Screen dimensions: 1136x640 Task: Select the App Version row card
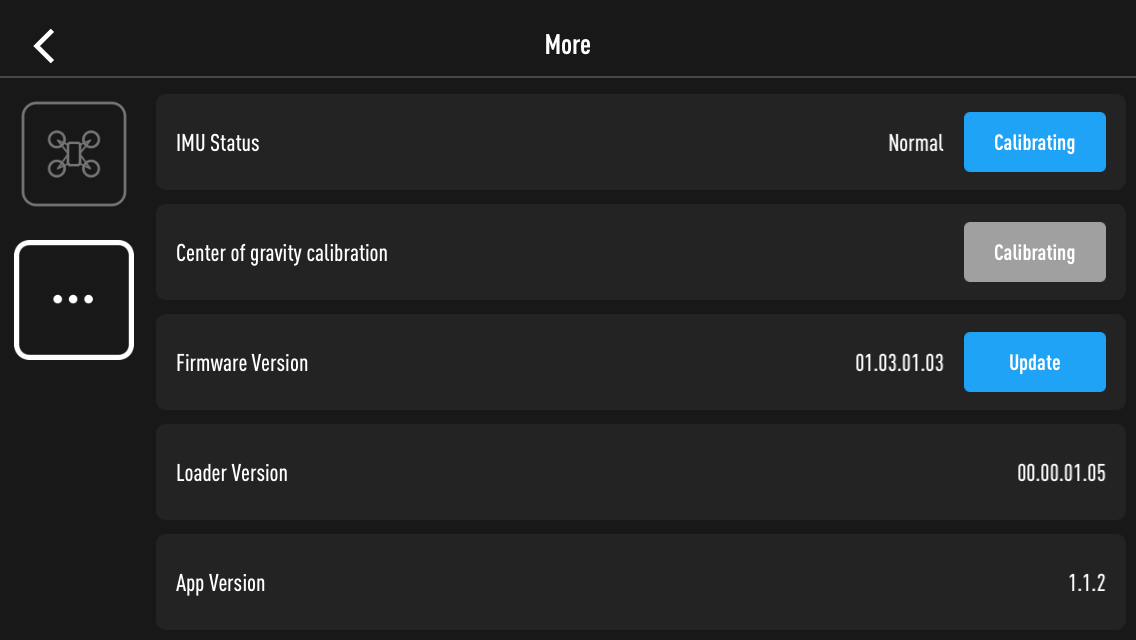click(x=640, y=583)
